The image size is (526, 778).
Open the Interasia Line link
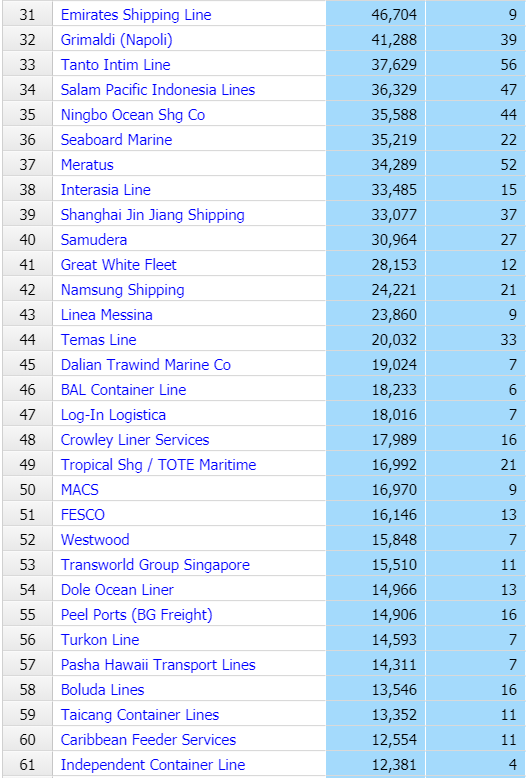[106, 190]
